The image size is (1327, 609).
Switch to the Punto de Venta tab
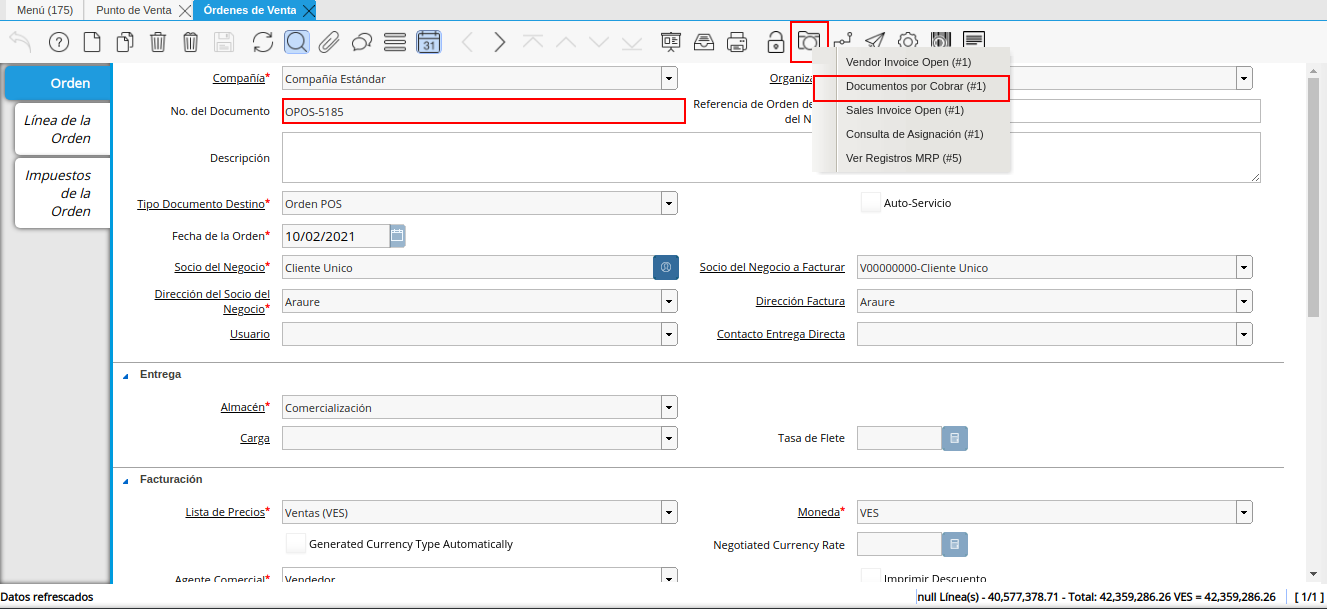(133, 10)
